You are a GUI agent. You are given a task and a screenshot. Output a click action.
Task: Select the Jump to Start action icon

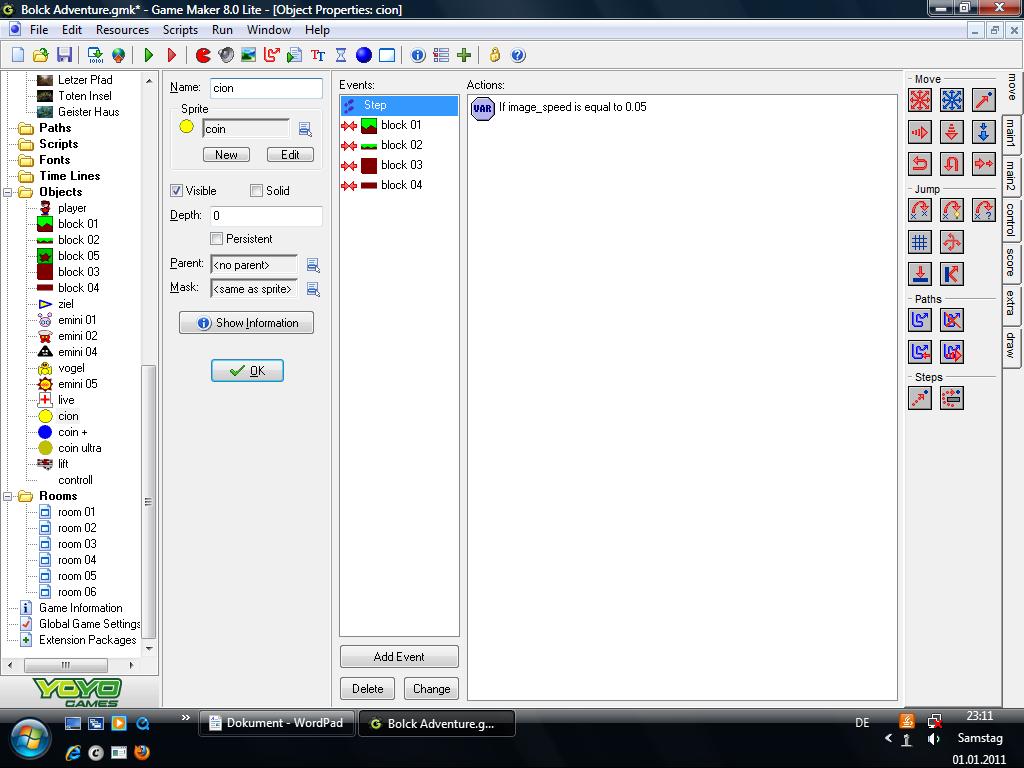tap(952, 210)
